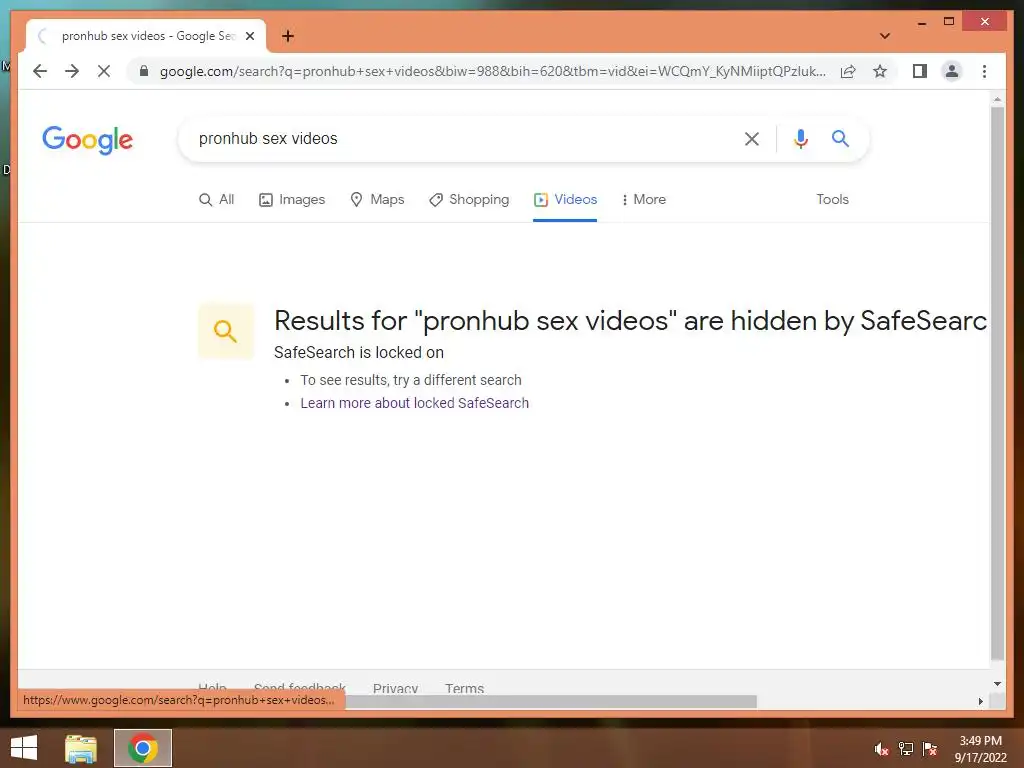Screen dimensions: 1024x768
Task: Click the horizontal scrollbar right arrow
Action: click(980, 701)
